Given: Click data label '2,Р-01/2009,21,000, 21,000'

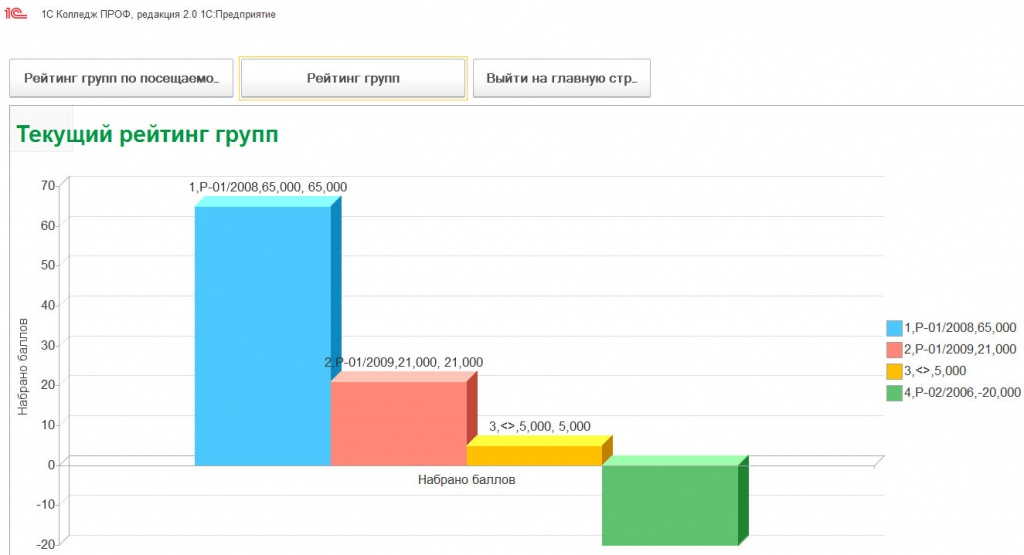Looking at the screenshot, I should click(x=404, y=362).
